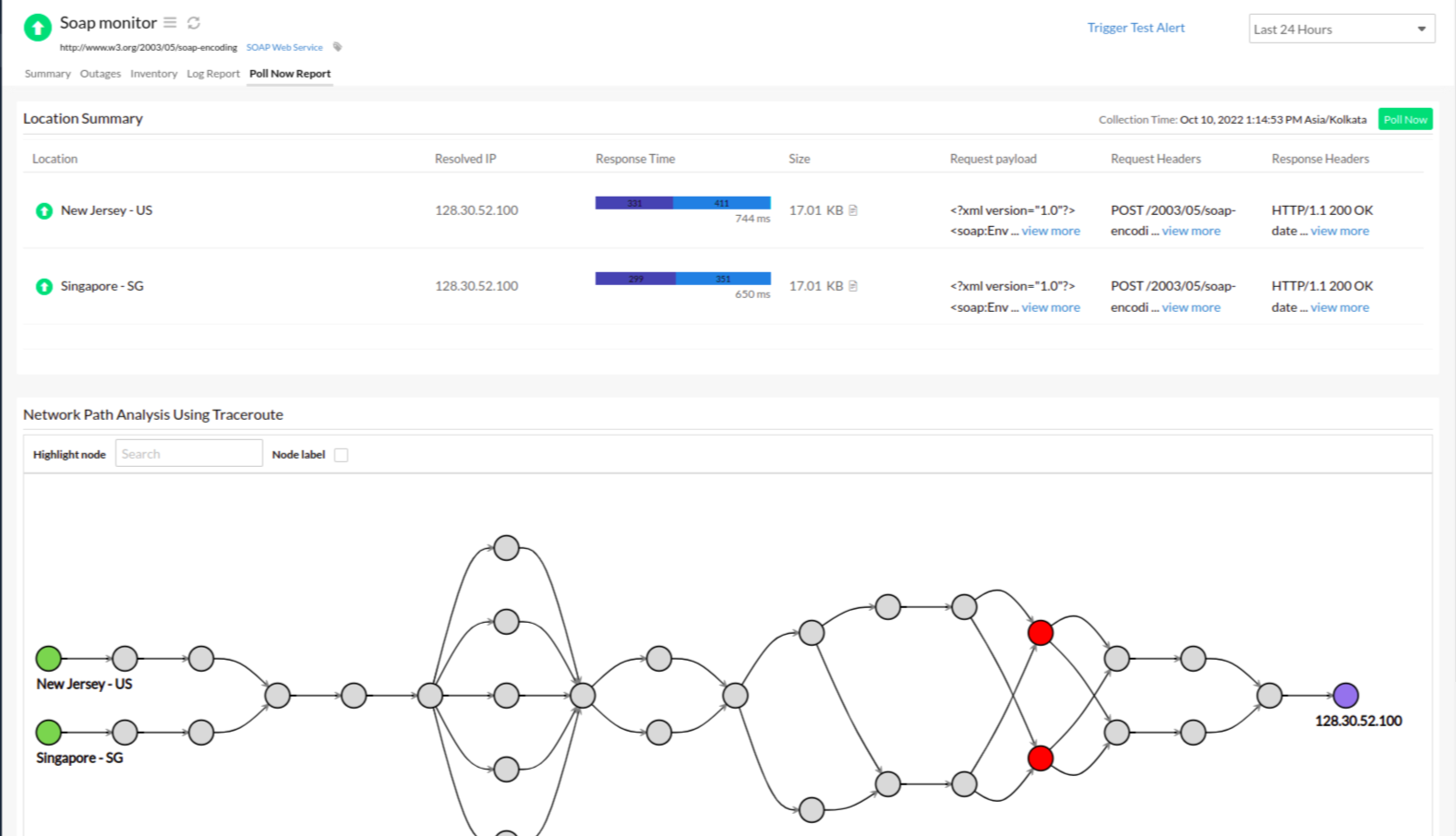Click the New Jersey row status icon

pos(44,211)
